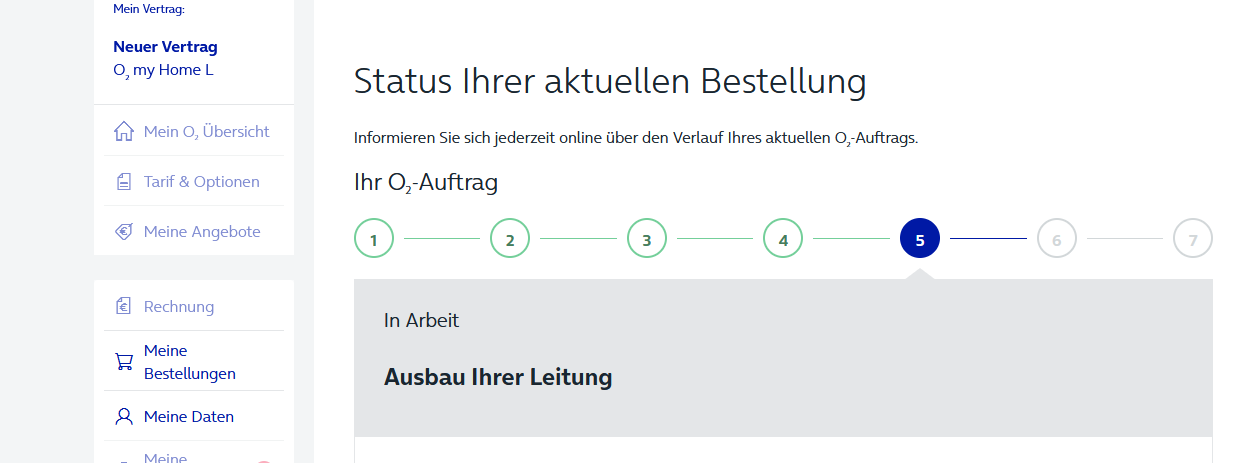Open the Tarif & Optionen menu entry
The image size is (1250, 463).
point(189,182)
